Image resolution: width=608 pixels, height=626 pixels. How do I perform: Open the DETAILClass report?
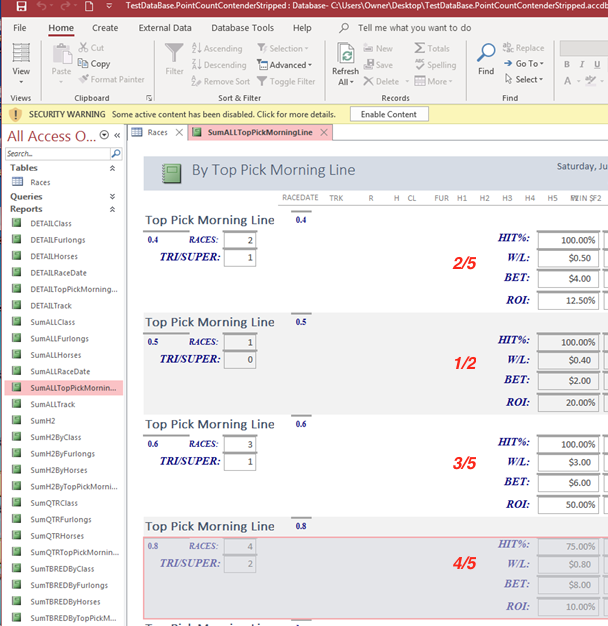click(x=51, y=224)
